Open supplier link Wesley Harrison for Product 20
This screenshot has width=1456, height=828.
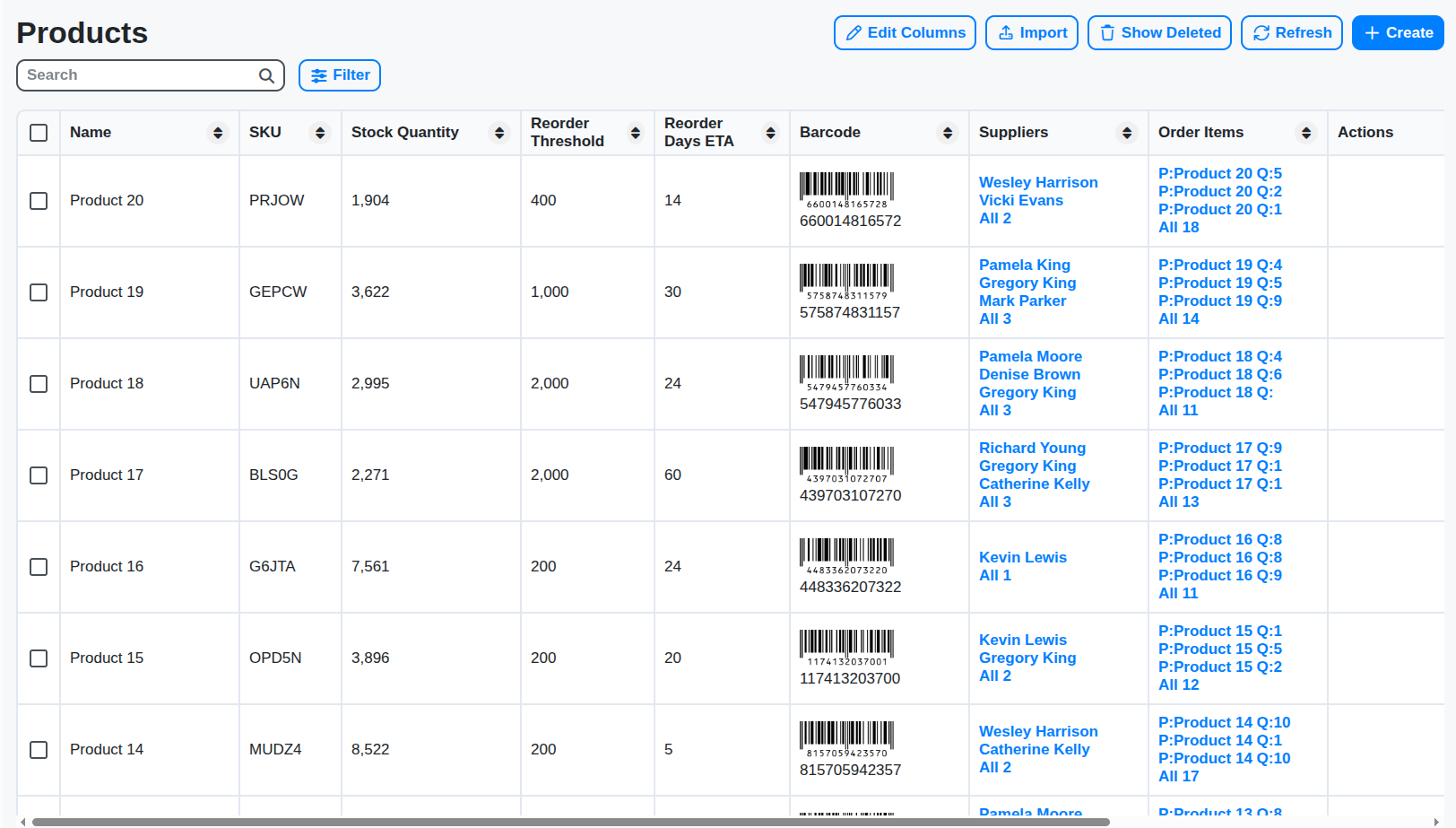1038,182
